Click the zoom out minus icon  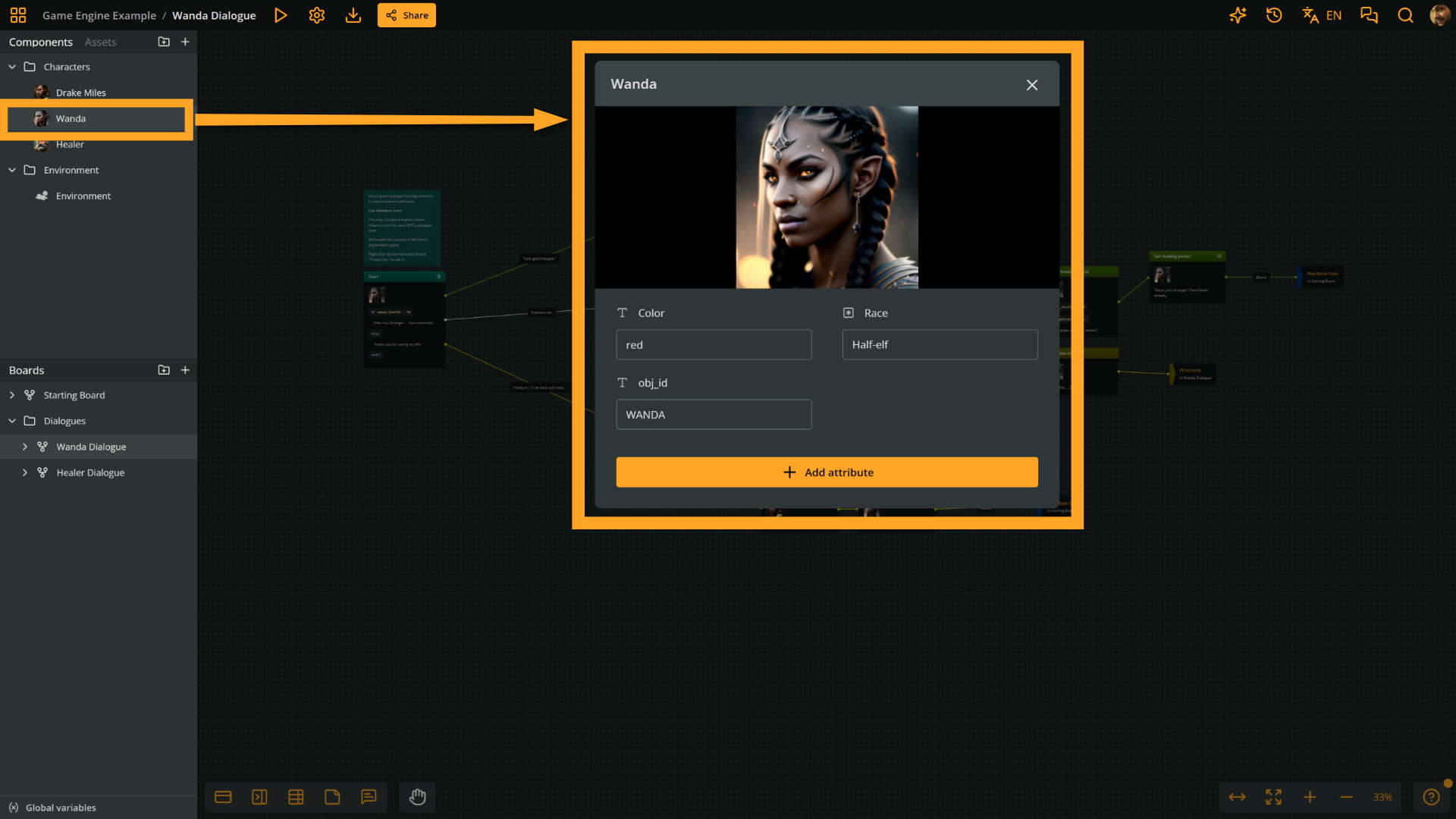(x=1346, y=797)
